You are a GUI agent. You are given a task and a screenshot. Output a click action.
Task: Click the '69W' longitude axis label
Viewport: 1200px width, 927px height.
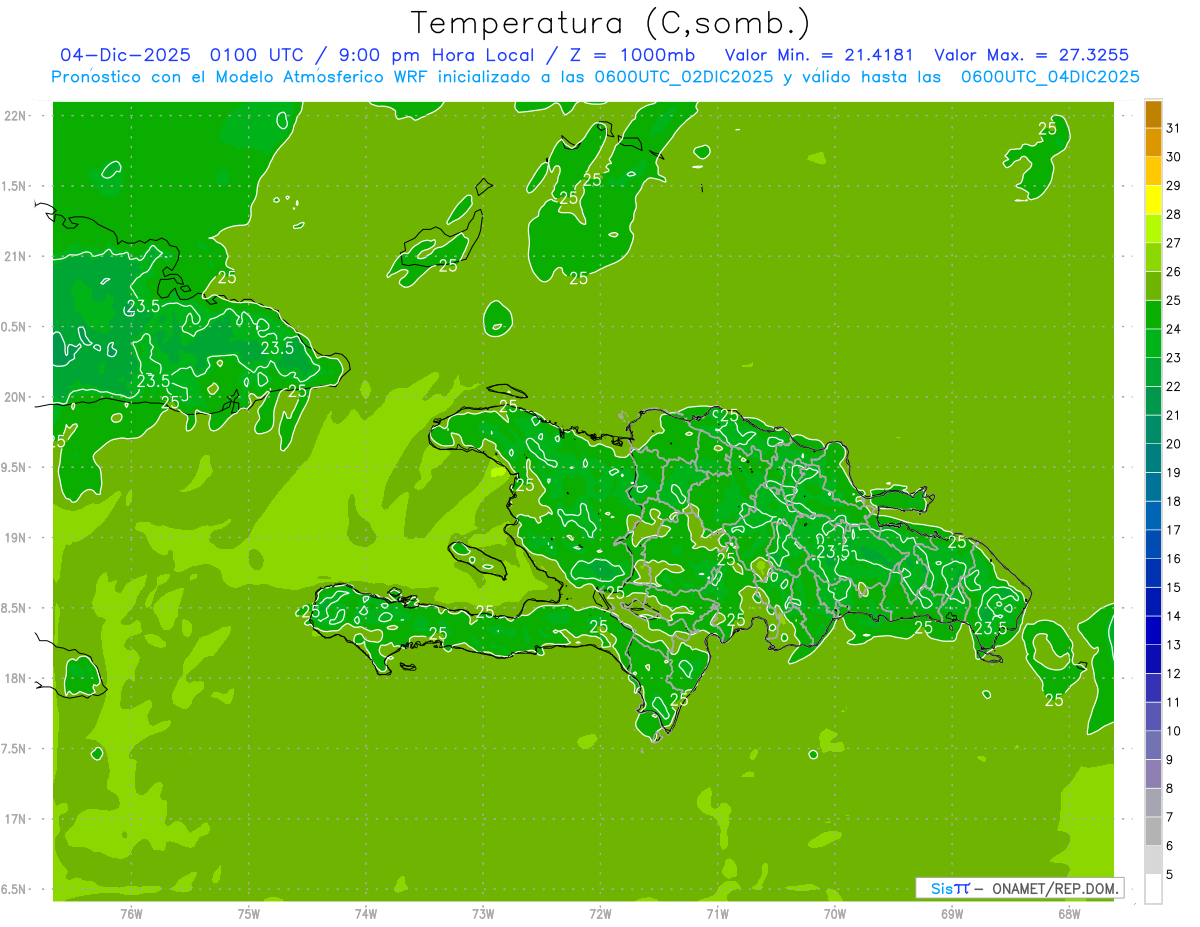click(x=952, y=913)
